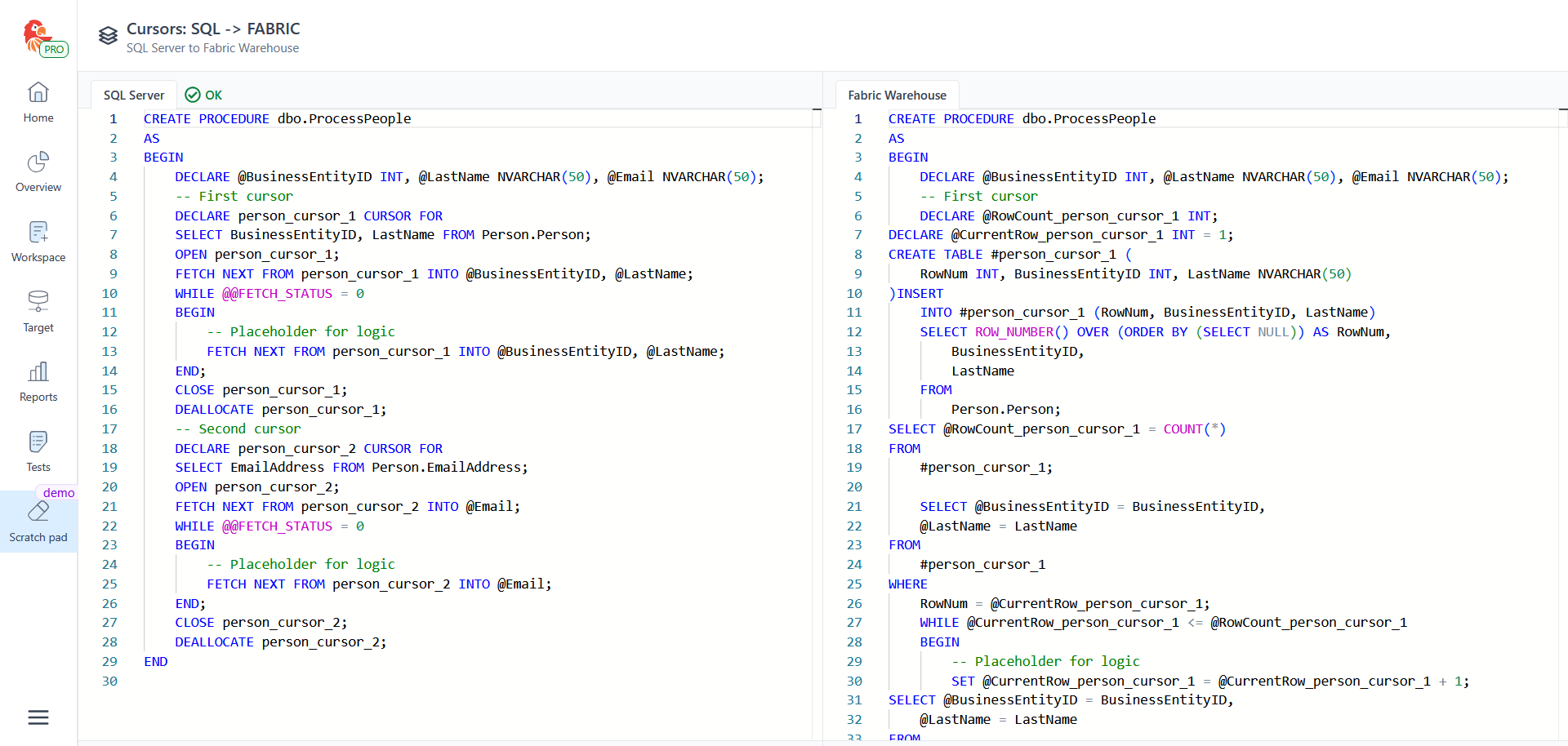The height and width of the screenshot is (746, 1568).
Task: Click the layers stack icon by title
Action: click(108, 36)
